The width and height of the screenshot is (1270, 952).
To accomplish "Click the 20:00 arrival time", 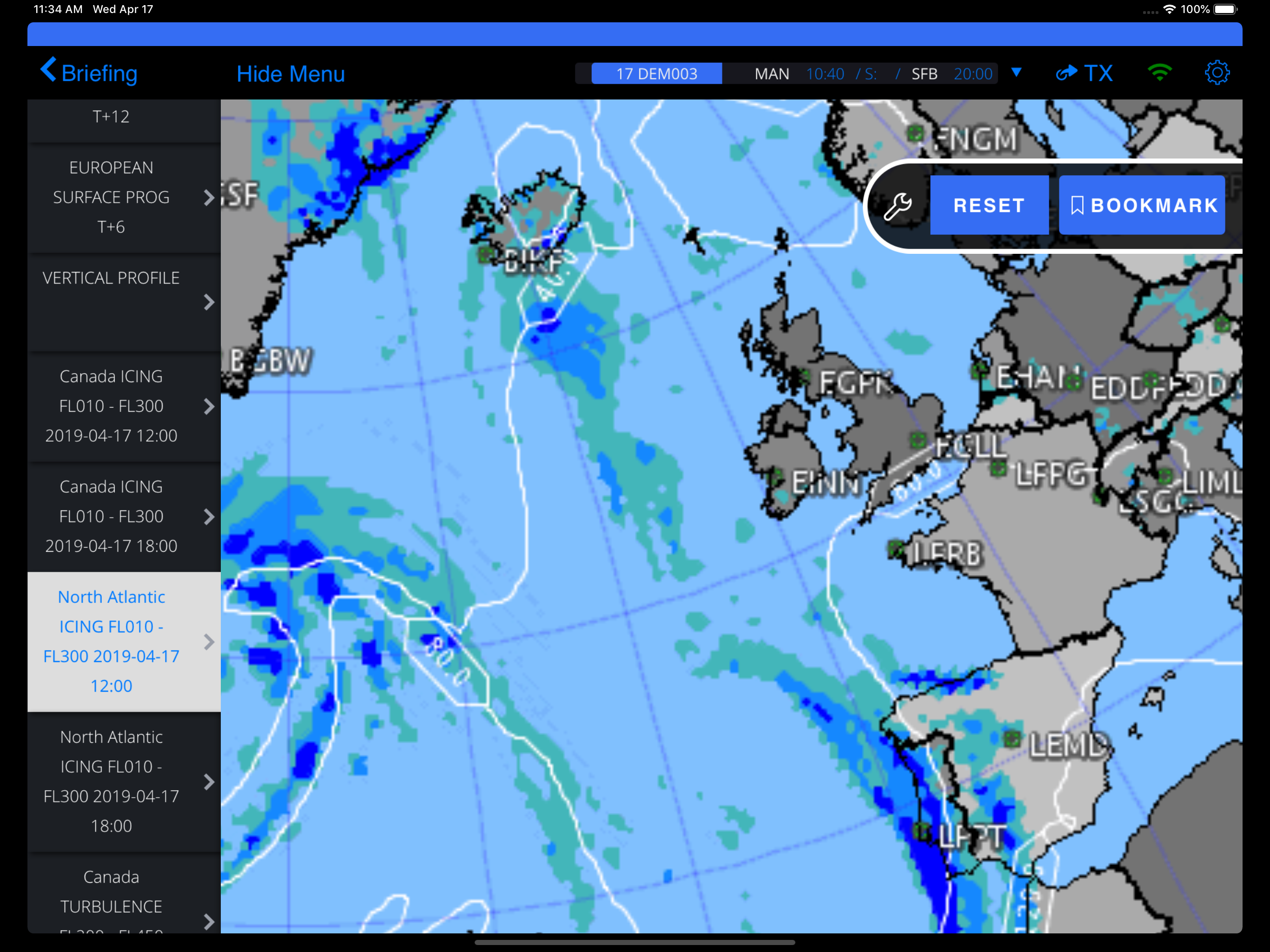I will pos(973,73).
